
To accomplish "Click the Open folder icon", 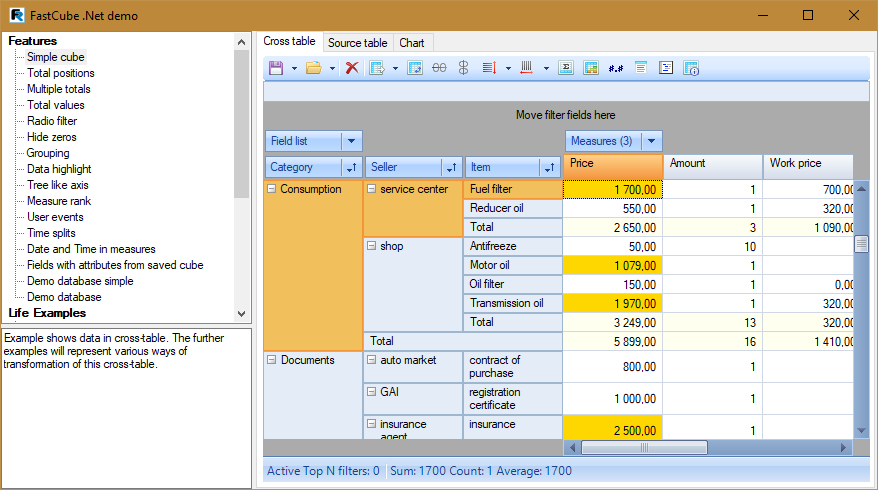I will (313, 68).
